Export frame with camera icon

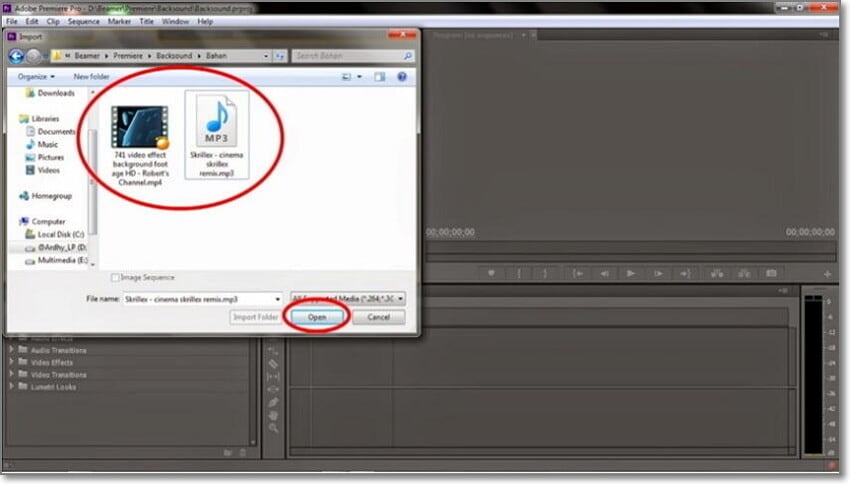771,274
